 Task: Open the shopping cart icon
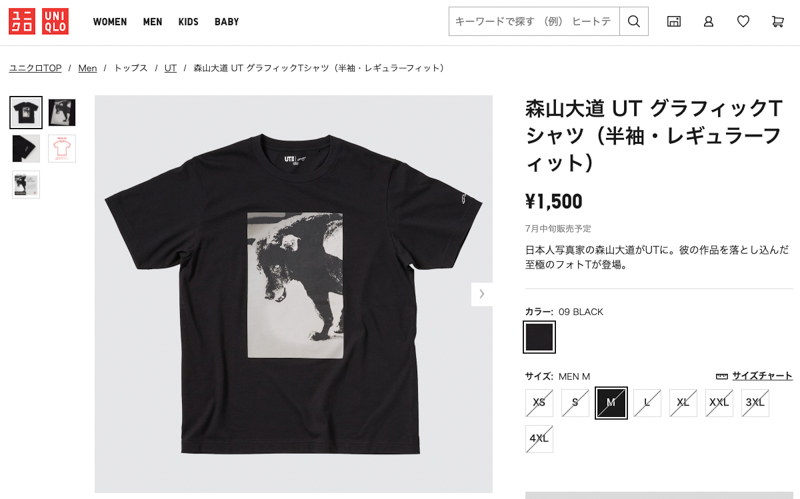click(x=778, y=21)
